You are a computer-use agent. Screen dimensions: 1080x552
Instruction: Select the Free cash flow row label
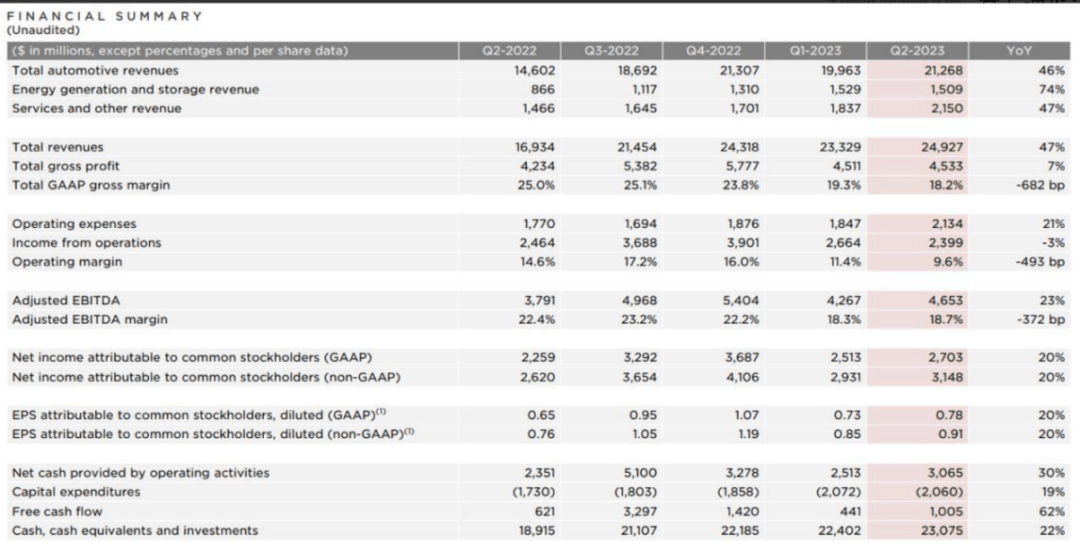57,511
